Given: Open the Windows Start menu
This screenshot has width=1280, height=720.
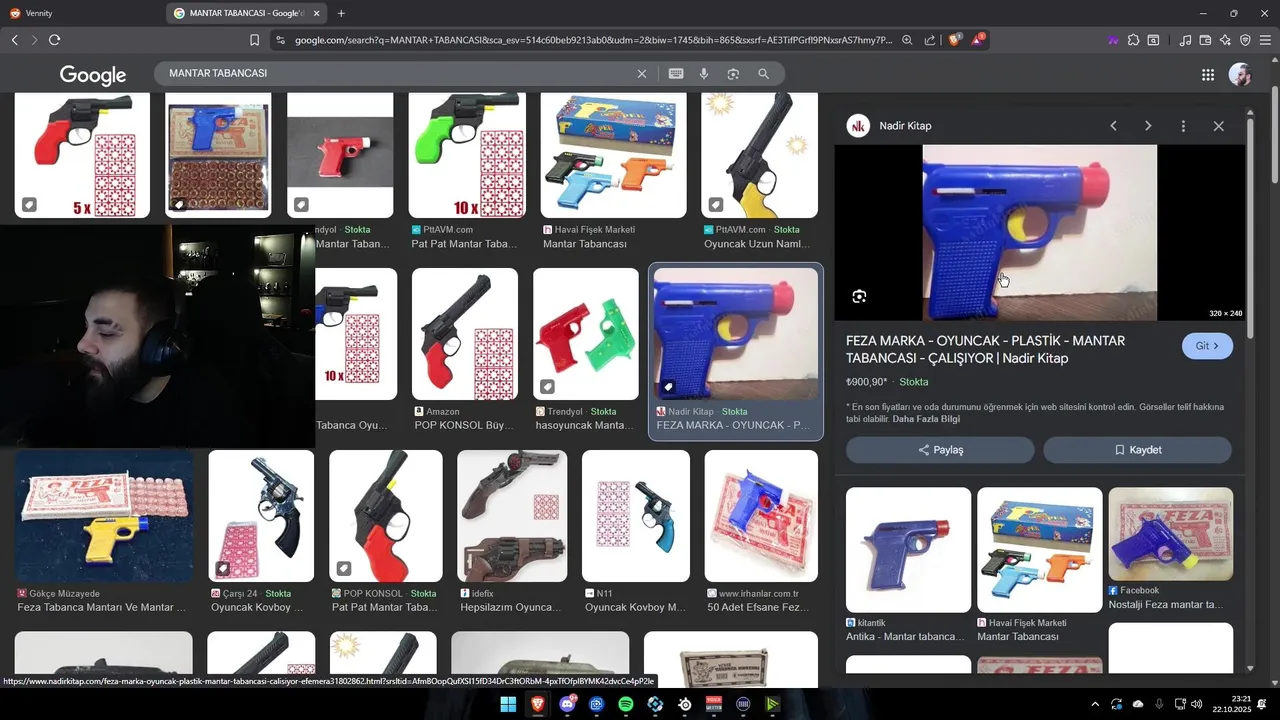Looking at the screenshot, I should click(x=508, y=704).
